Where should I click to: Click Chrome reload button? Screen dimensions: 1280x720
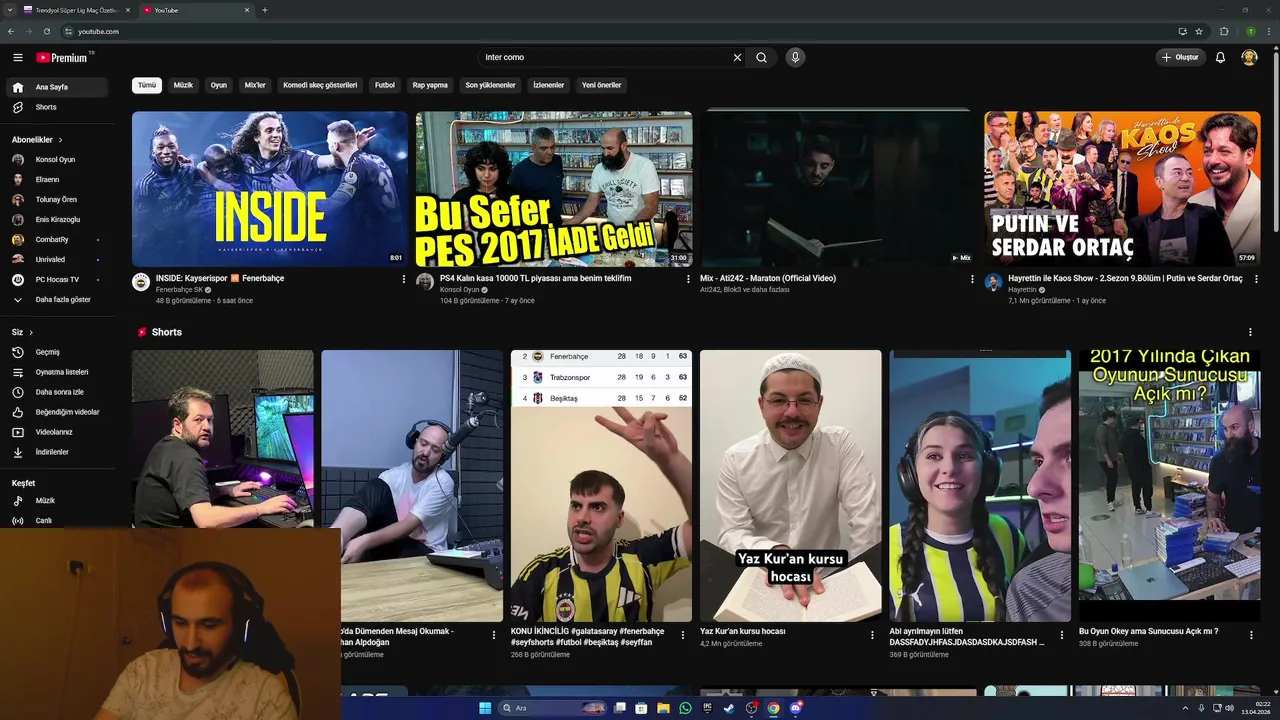click(x=46, y=31)
